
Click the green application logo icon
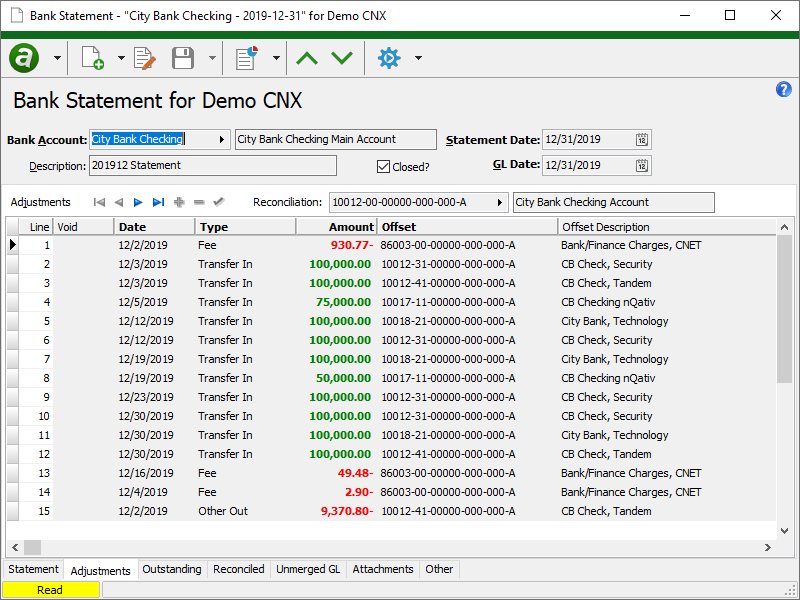pyautogui.click(x=24, y=58)
